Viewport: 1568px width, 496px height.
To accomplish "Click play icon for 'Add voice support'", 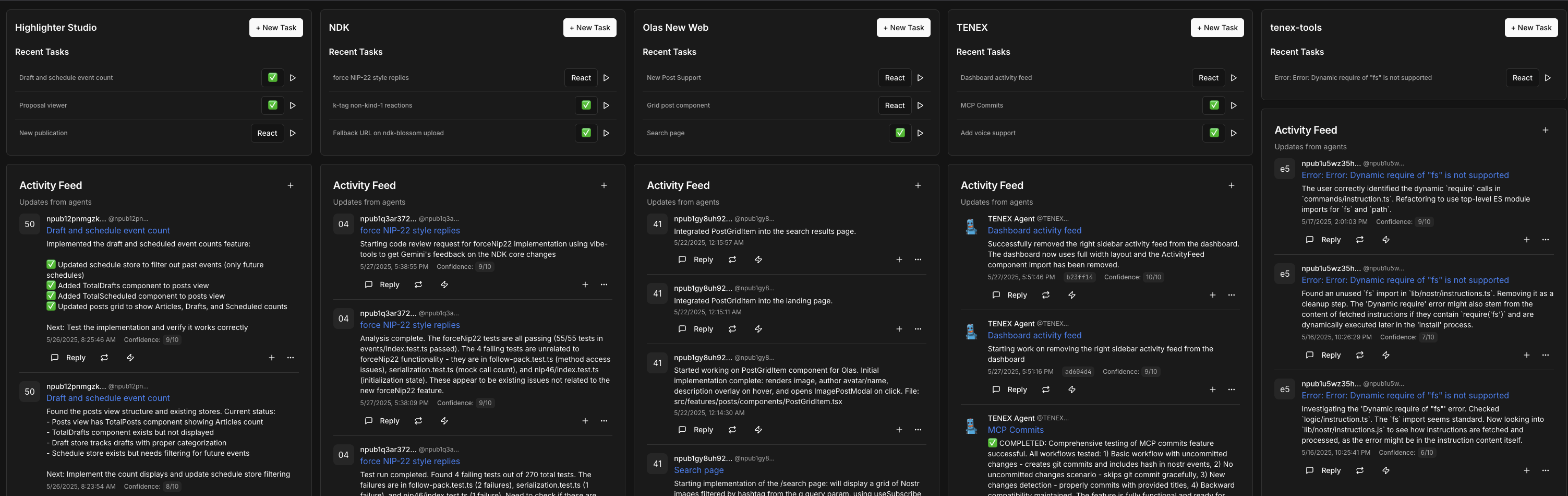I will click(x=1234, y=133).
